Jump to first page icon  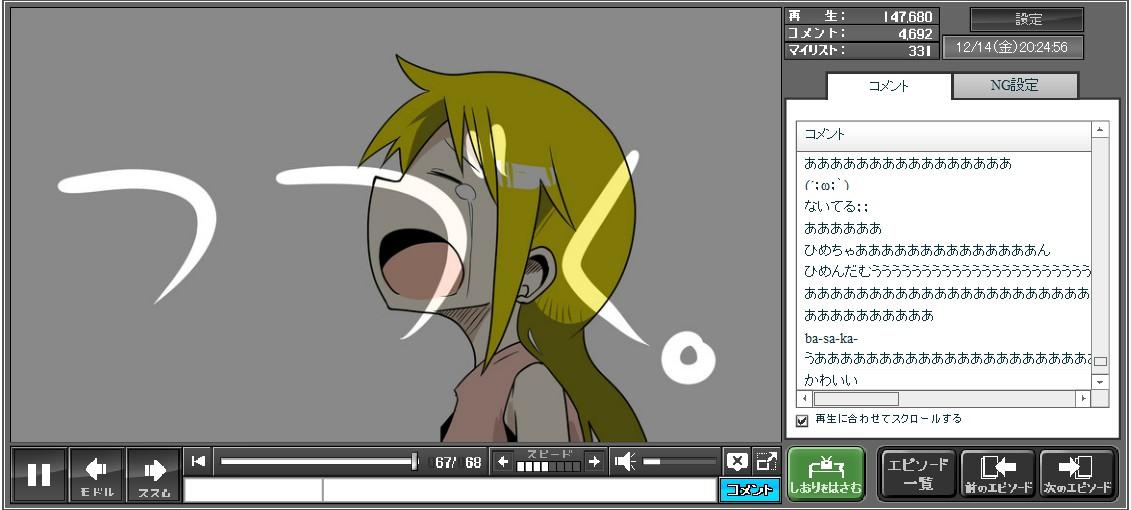pyautogui.click(x=198, y=461)
